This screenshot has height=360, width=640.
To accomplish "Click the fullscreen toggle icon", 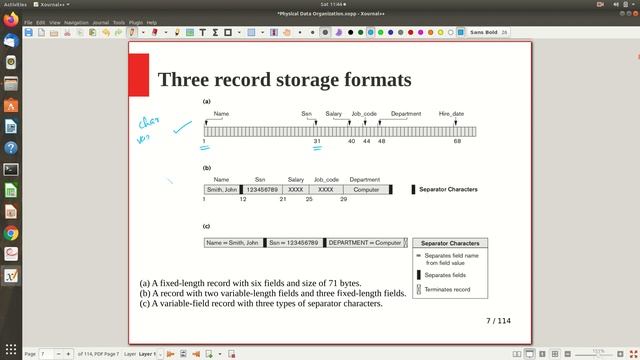I will coord(633,354).
